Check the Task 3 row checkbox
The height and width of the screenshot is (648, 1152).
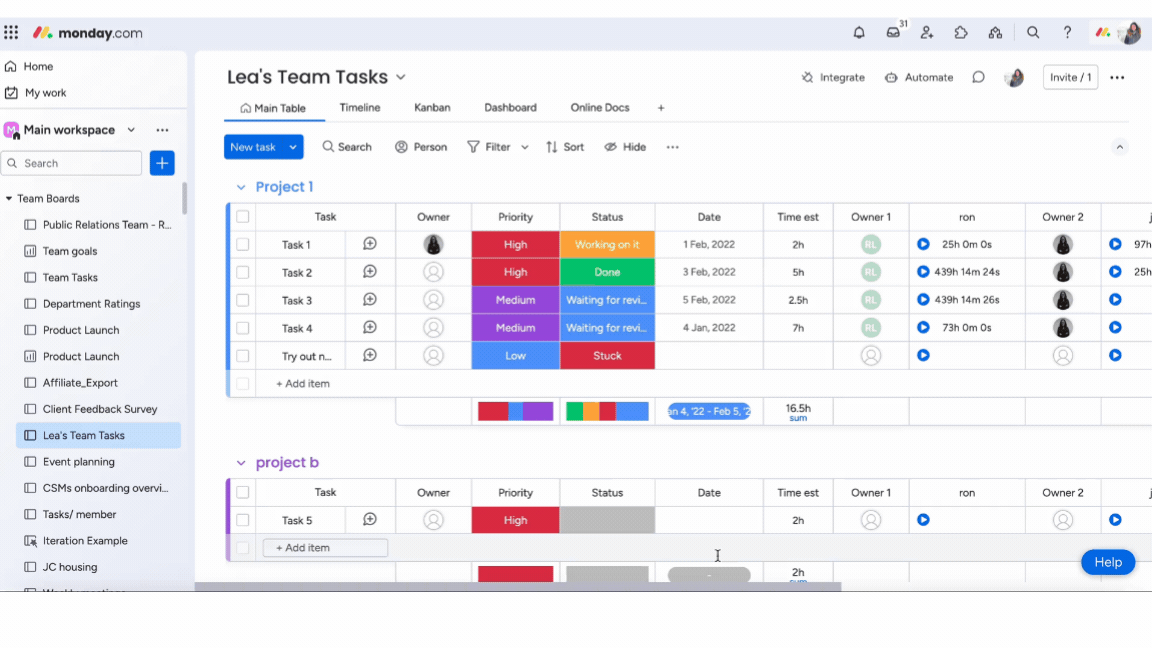(x=242, y=300)
